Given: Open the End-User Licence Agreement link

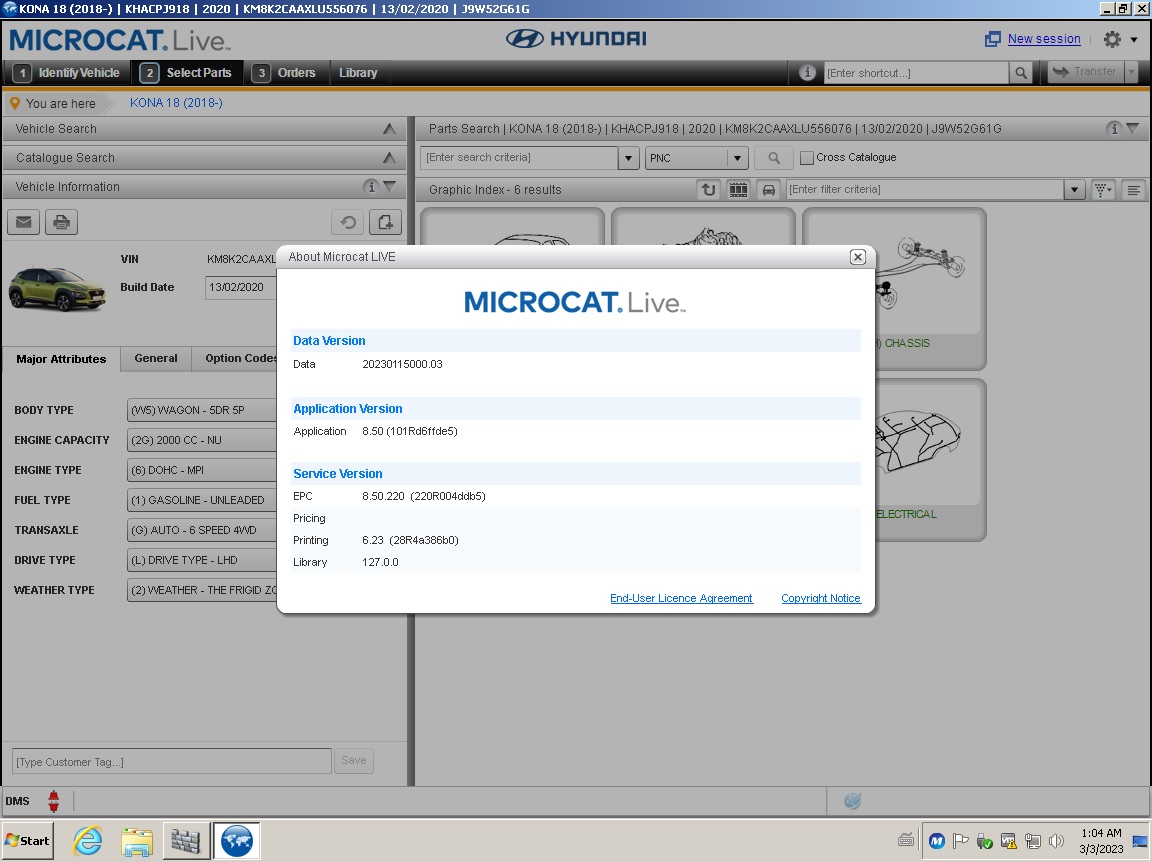Looking at the screenshot, I should 681,598.
